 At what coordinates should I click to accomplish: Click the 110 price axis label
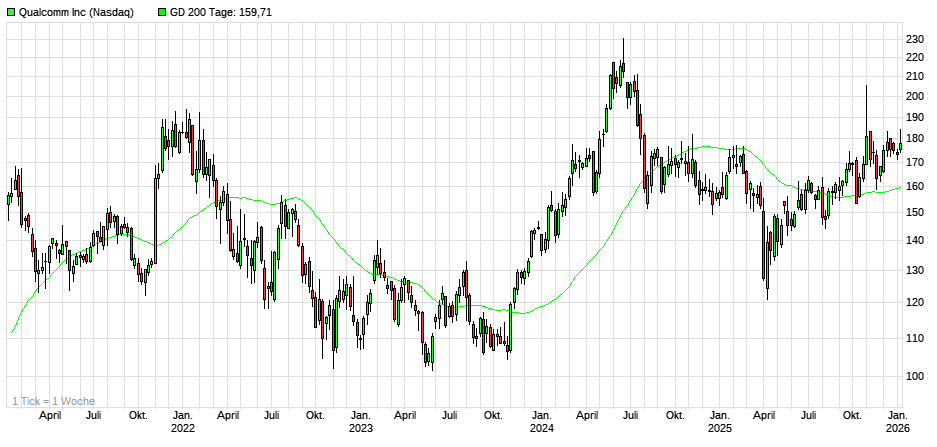(914, 337)
